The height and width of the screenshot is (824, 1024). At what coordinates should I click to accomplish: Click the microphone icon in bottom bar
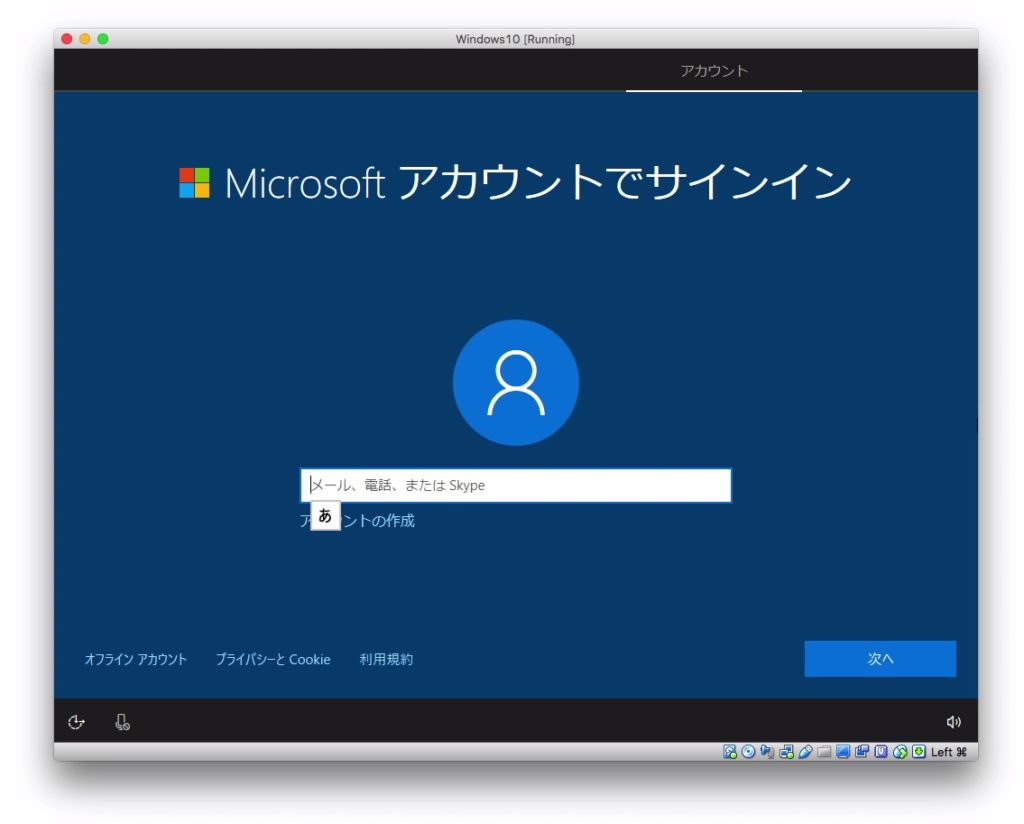(x=122, y=721)
